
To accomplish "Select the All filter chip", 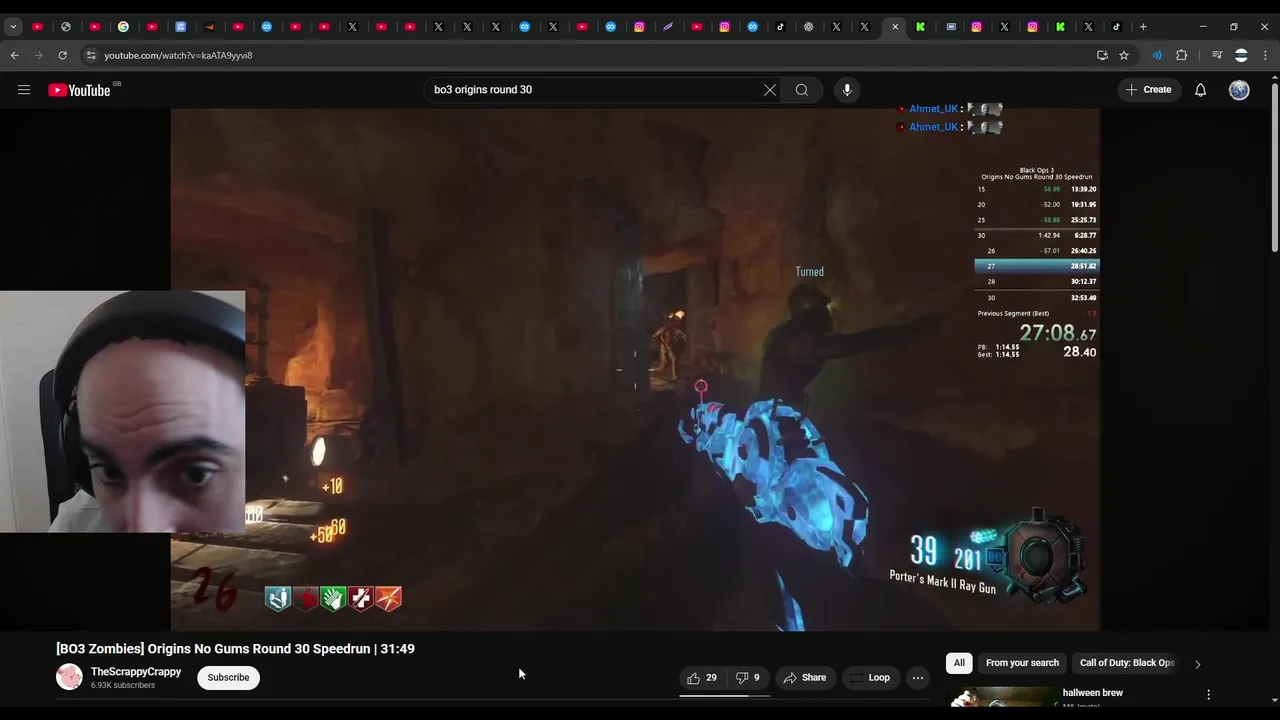I will point(959,663).
